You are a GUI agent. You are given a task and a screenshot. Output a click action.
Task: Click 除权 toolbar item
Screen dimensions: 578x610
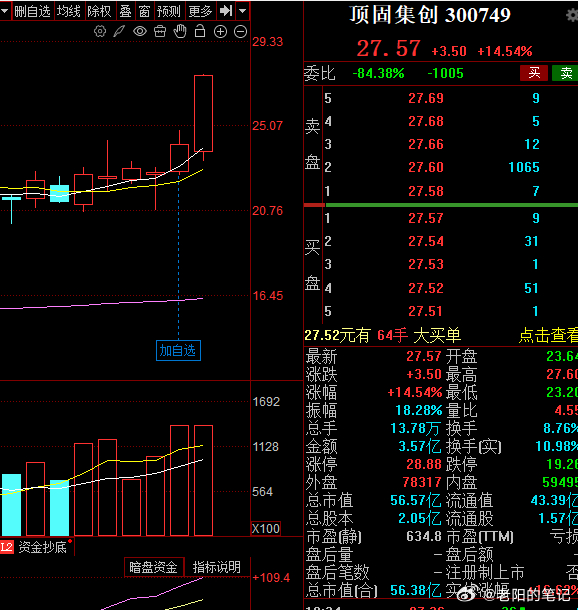[100, 11]
